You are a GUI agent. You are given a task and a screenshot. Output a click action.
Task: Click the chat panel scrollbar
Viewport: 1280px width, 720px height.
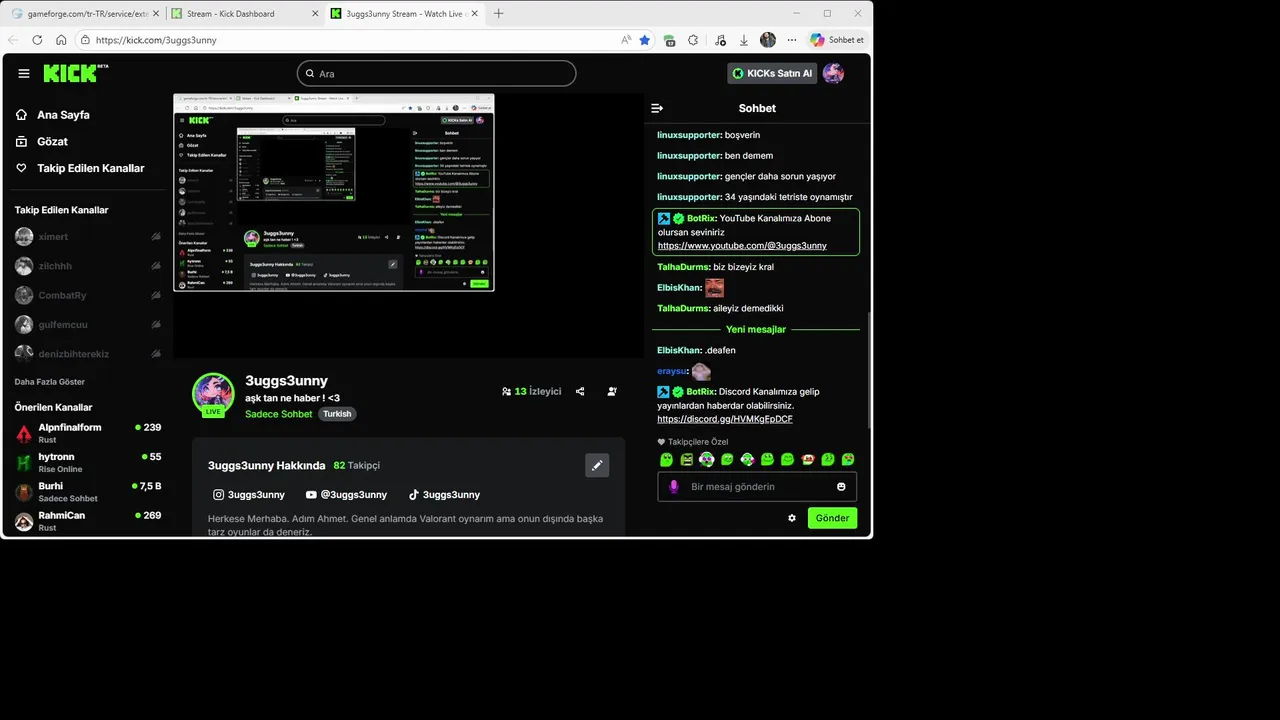point(867,370)
